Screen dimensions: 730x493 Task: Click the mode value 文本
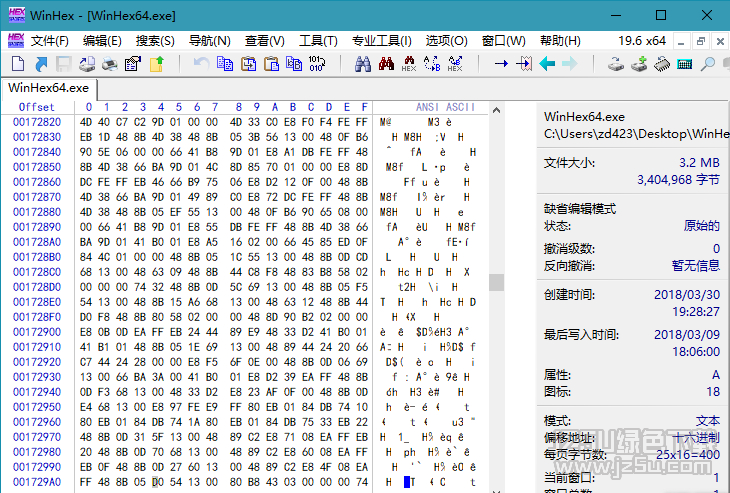click(x=708, y=421)
